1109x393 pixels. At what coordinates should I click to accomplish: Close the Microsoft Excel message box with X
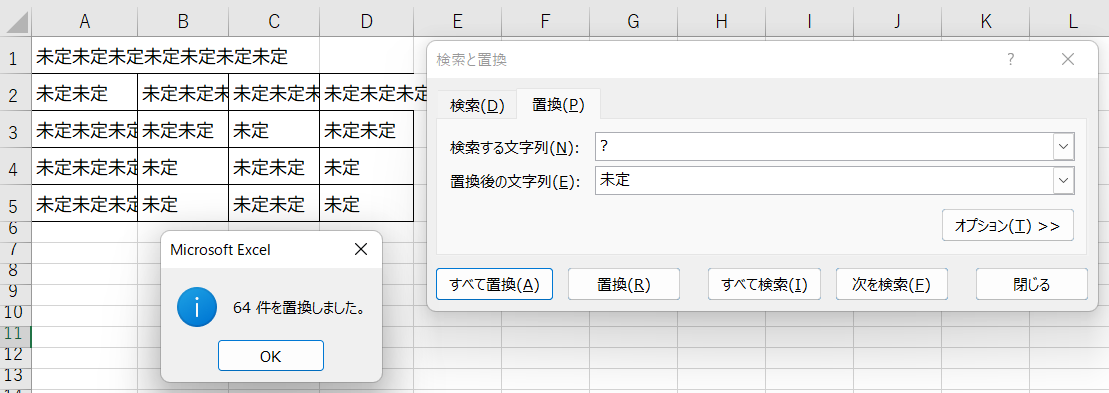(x=361, y=249)
